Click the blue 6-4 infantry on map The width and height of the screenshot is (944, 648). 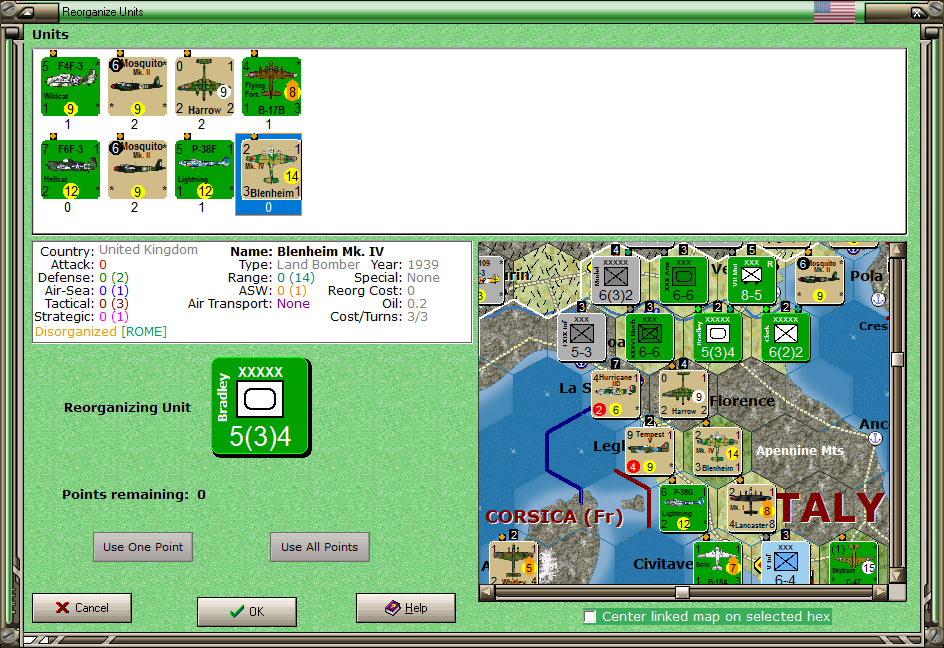pyautogui.click(x=785, y=563)
